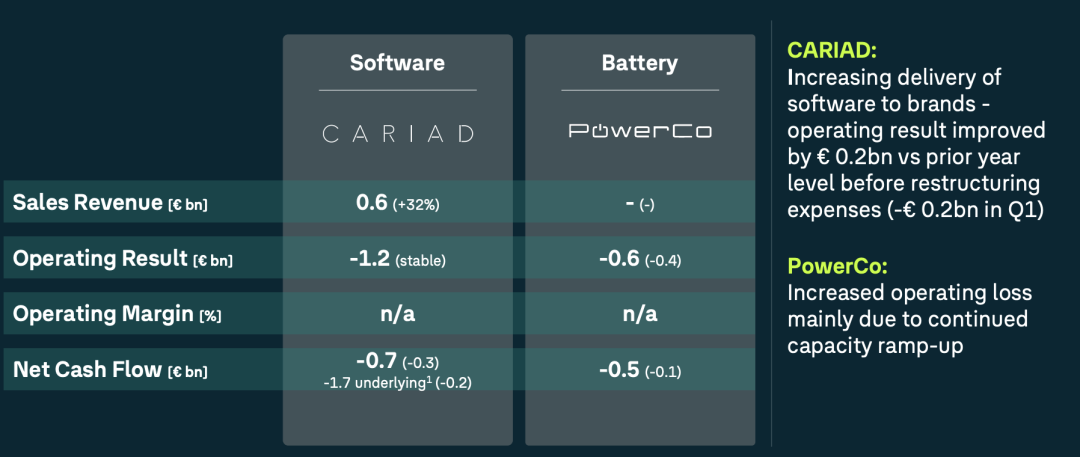
Task: Click the 'Increased operating loss' PowerCo paragraph
Action: pos(908,319)
